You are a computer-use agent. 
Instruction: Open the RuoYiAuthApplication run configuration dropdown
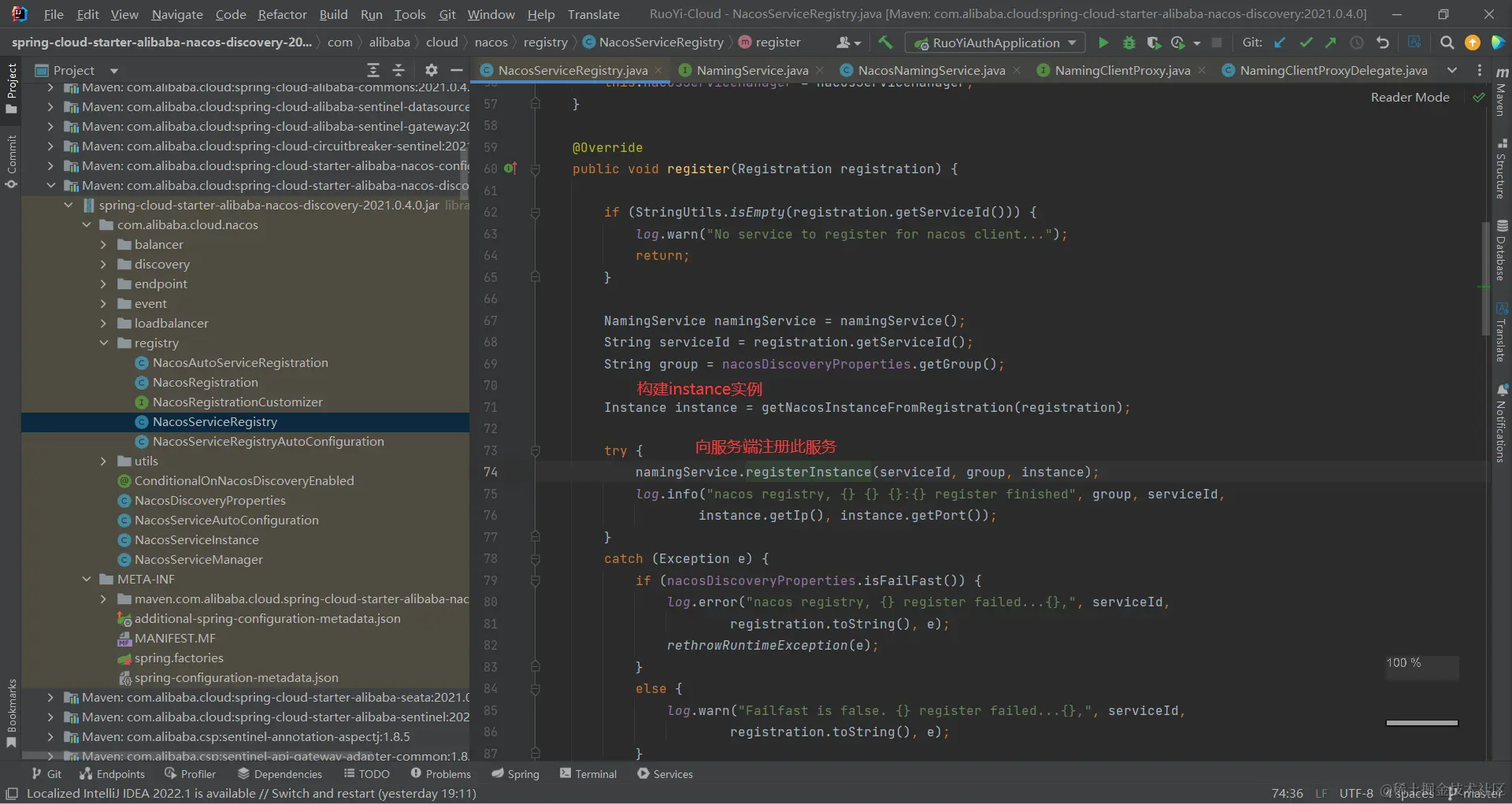[995, 43]
